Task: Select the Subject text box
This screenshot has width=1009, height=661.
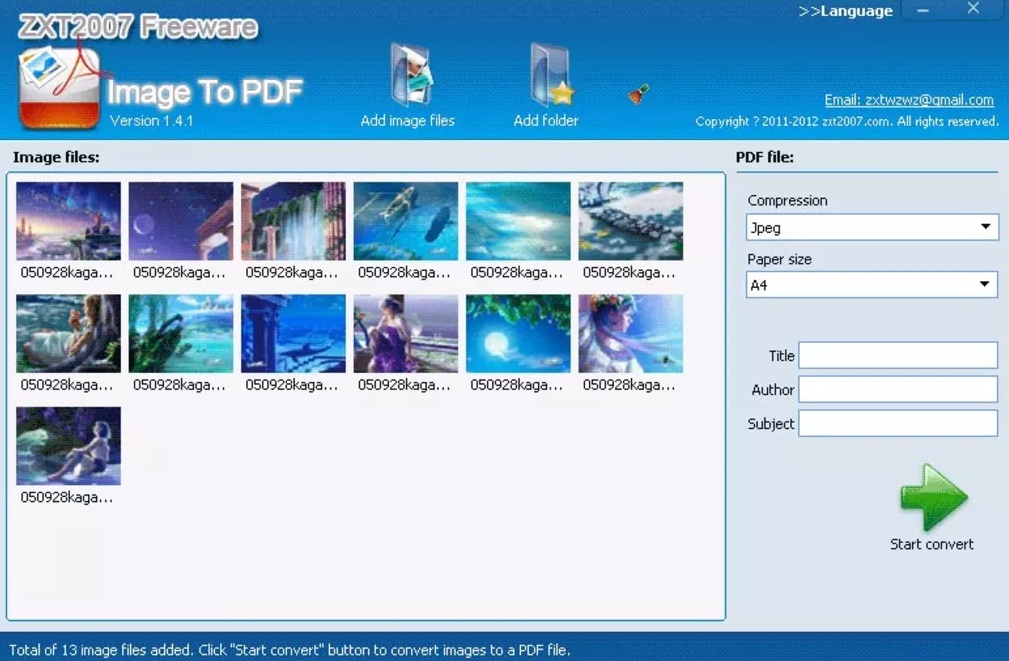Action: coord(897,423)
